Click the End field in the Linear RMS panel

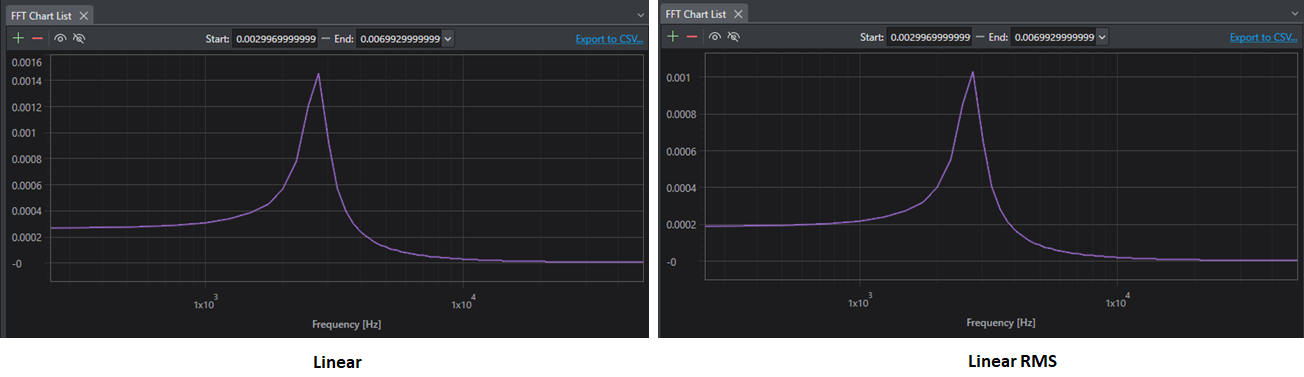point(1052,37)
